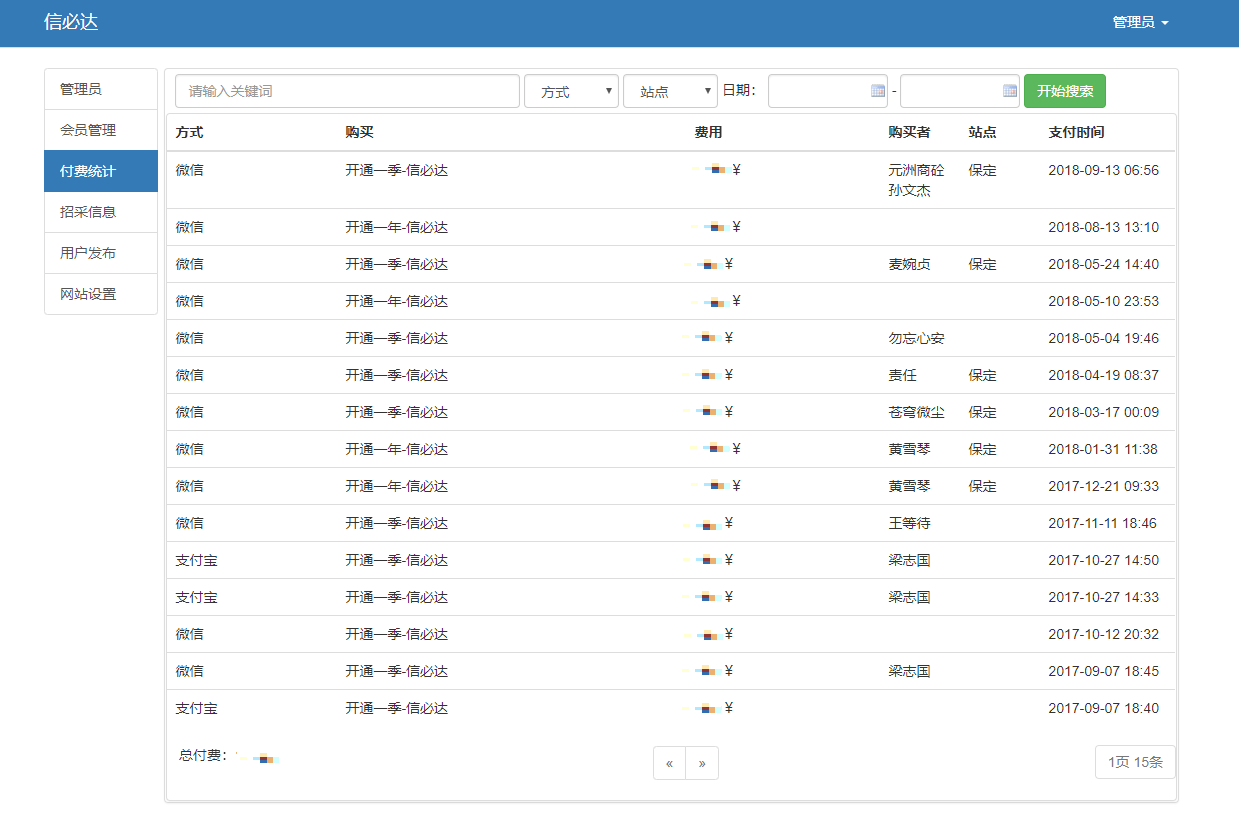The width and height of the screenshot is (1239, 821).
Task: Select 付费统计 sidebar item
Action: point(101,171)
